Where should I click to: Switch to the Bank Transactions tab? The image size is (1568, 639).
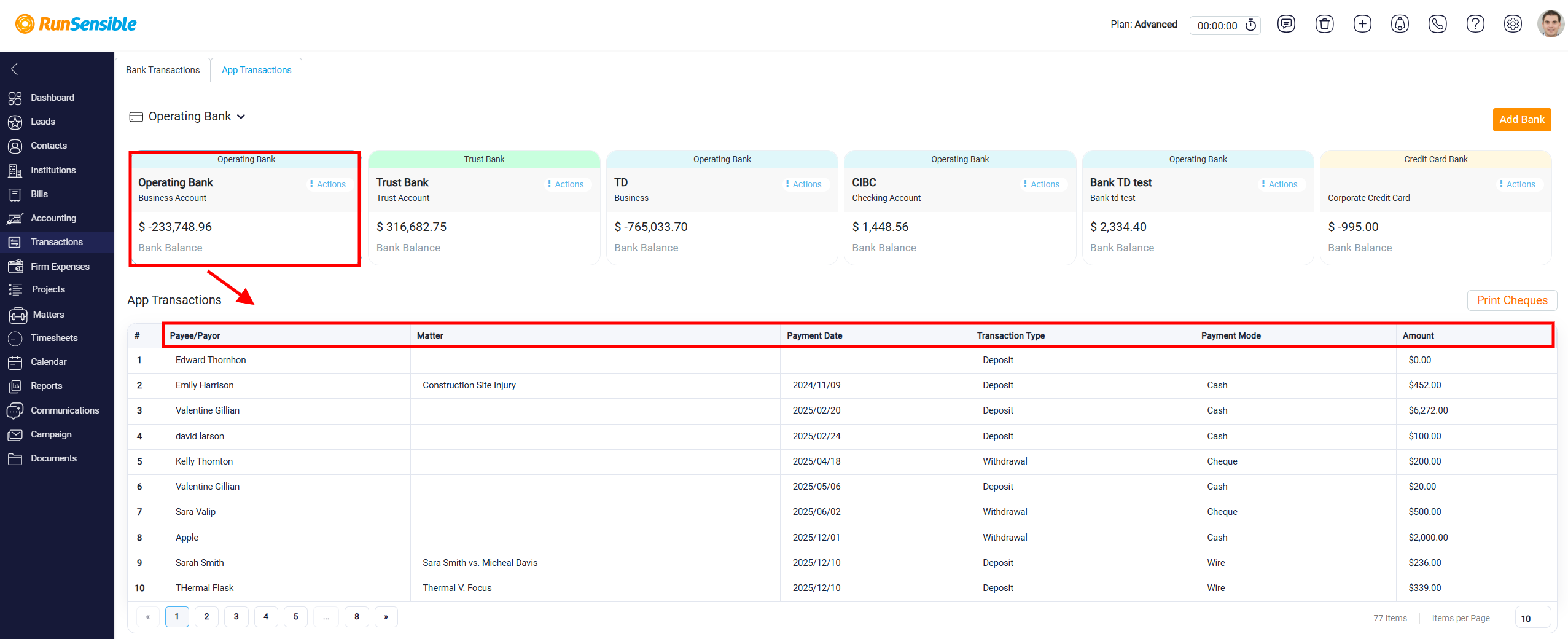pyautogui.click(x=163, y=70)
